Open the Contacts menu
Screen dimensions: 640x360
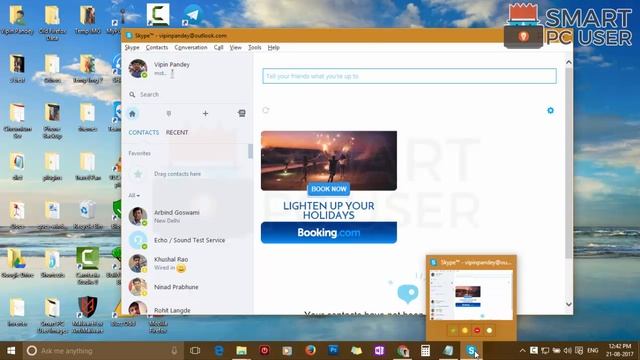click(x=157, y=48)
